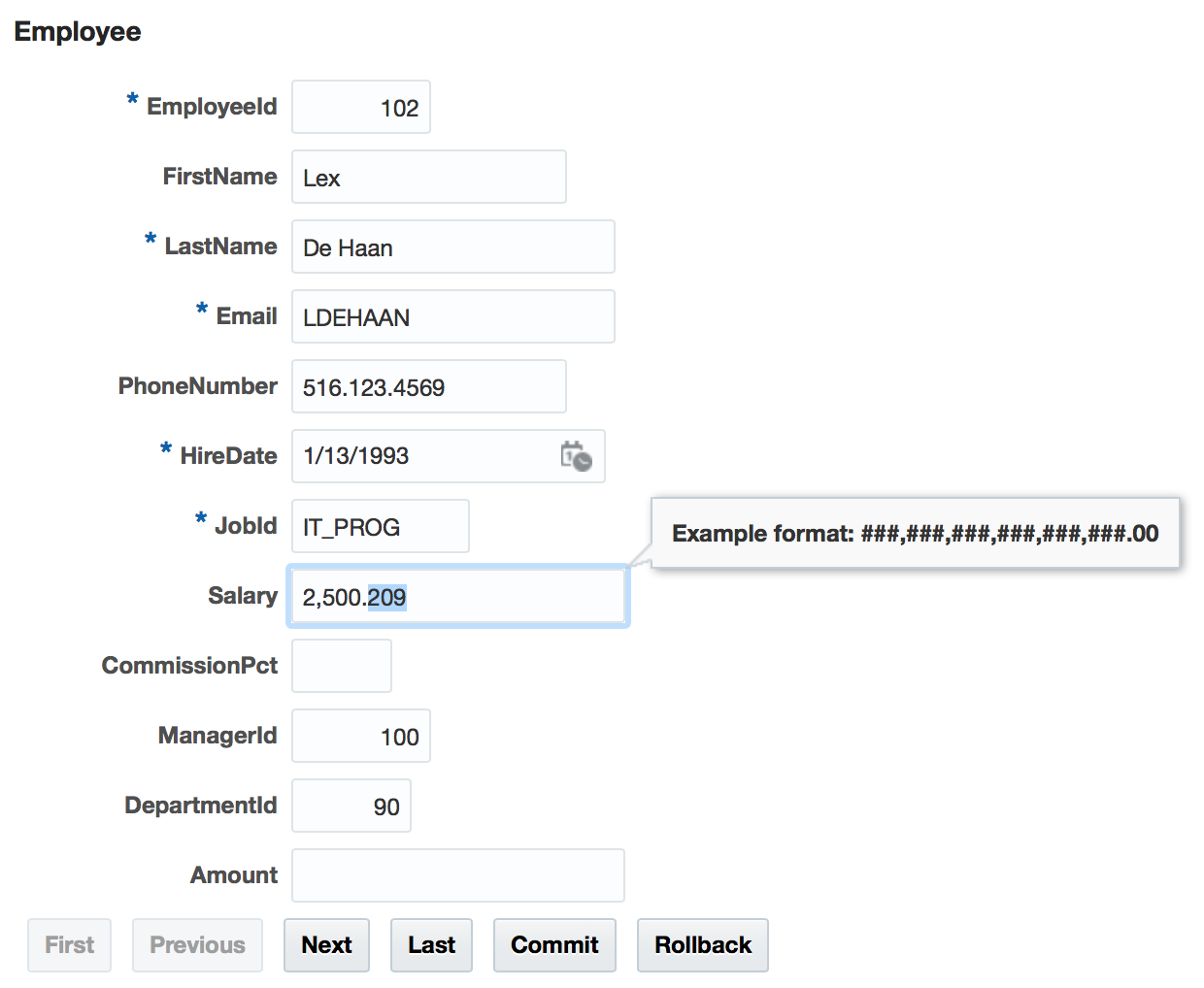Viewport: 1204px width, 988px height.
Task: Click the Example format tooltip
Action: pos(915,533)
